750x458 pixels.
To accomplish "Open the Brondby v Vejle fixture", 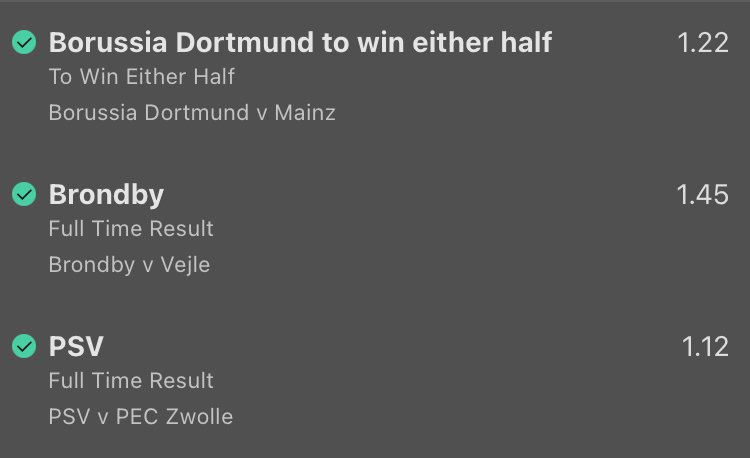I will coord(129,265).
